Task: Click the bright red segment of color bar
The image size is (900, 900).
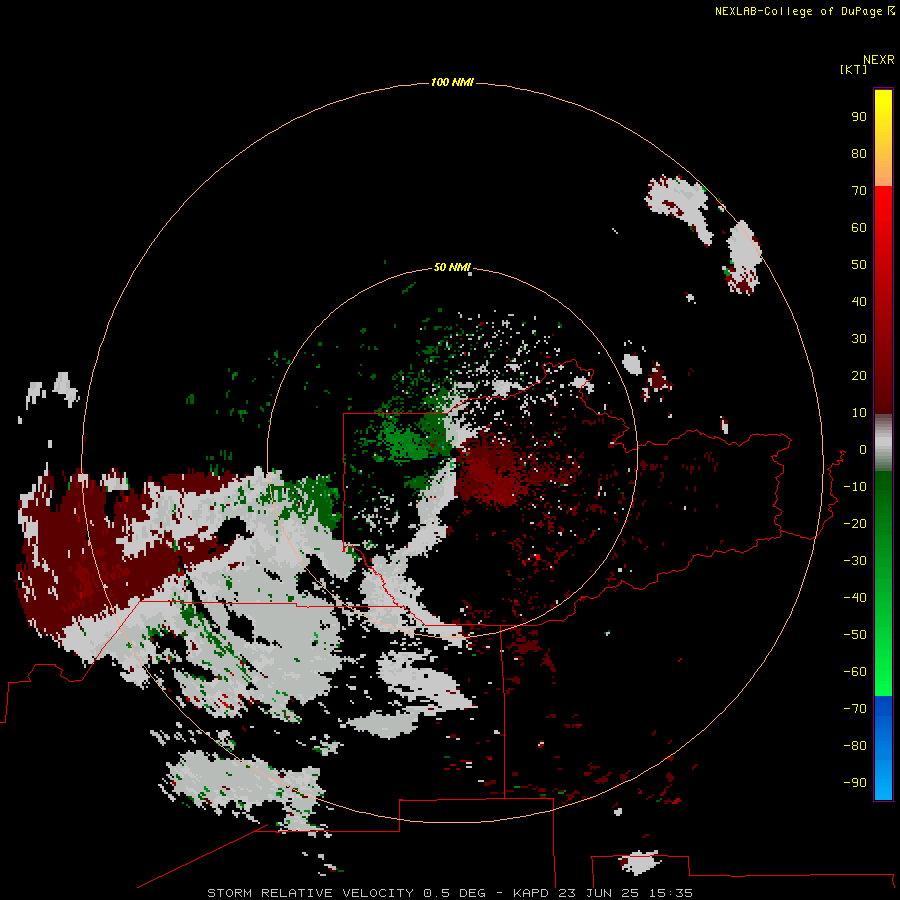Action: point(883,300)
